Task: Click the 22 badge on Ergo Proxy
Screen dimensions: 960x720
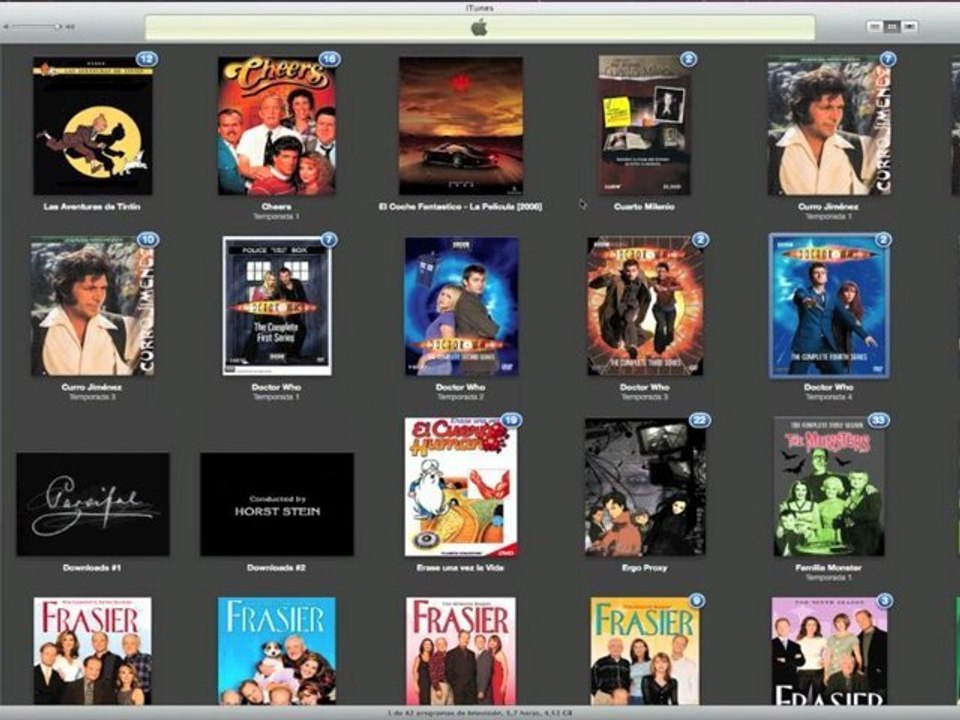Action: pos(700,420)
